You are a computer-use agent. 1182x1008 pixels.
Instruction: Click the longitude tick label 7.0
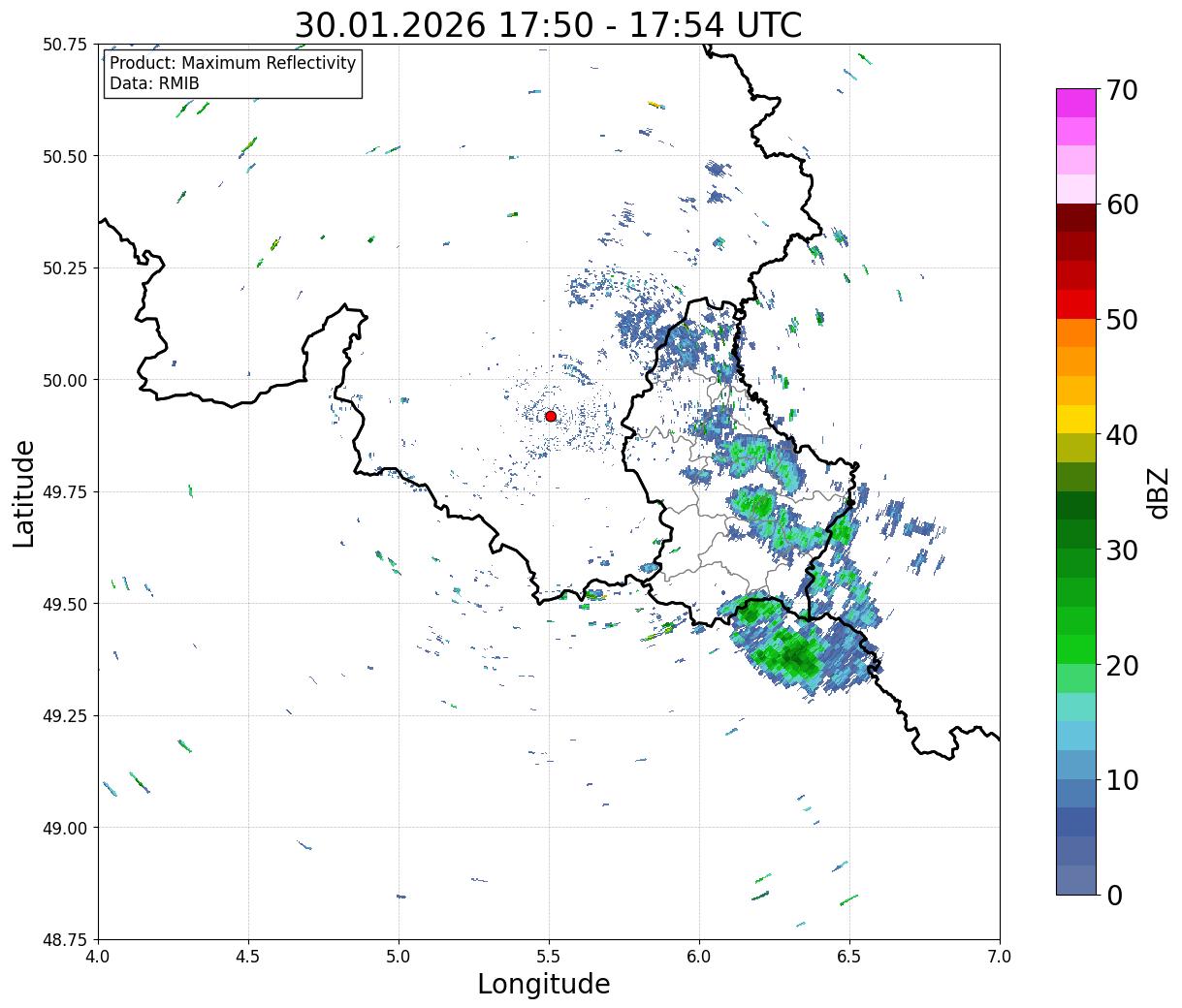pyautogui.click(x=1000, y=957)
